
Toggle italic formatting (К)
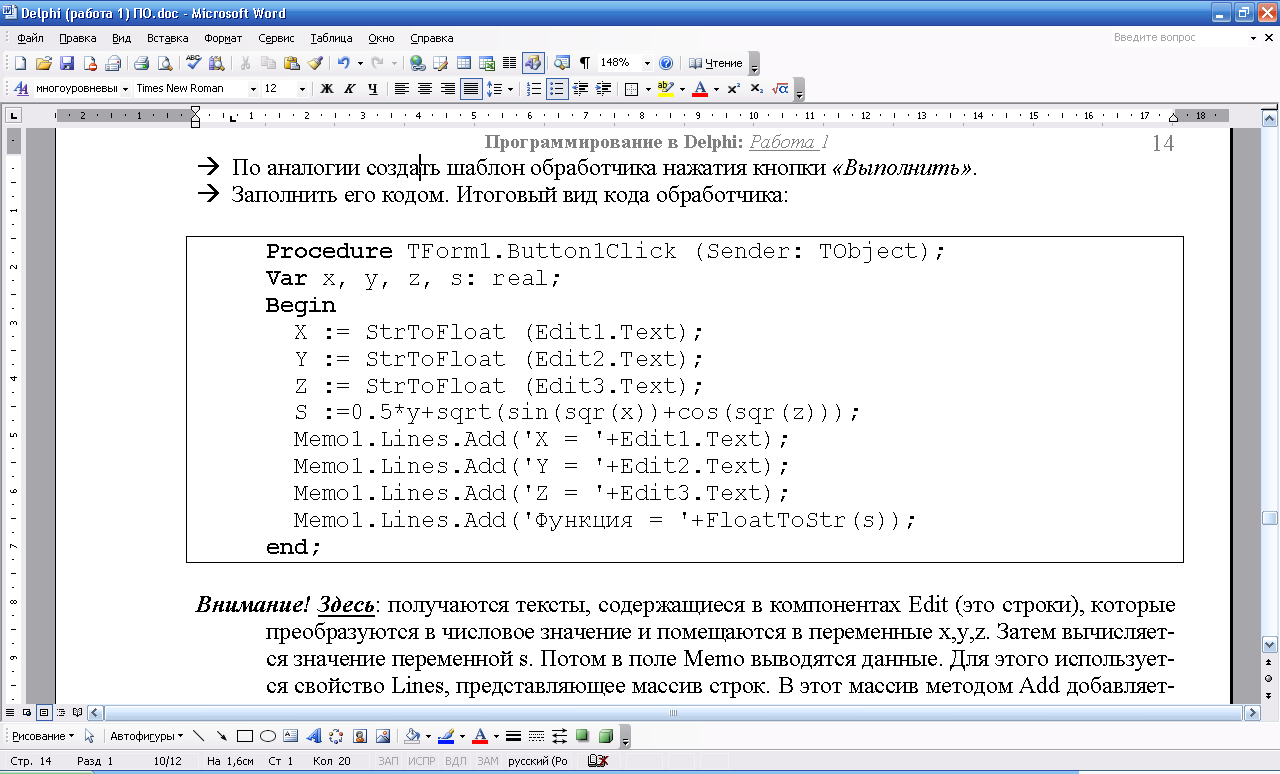pos(350,89)
